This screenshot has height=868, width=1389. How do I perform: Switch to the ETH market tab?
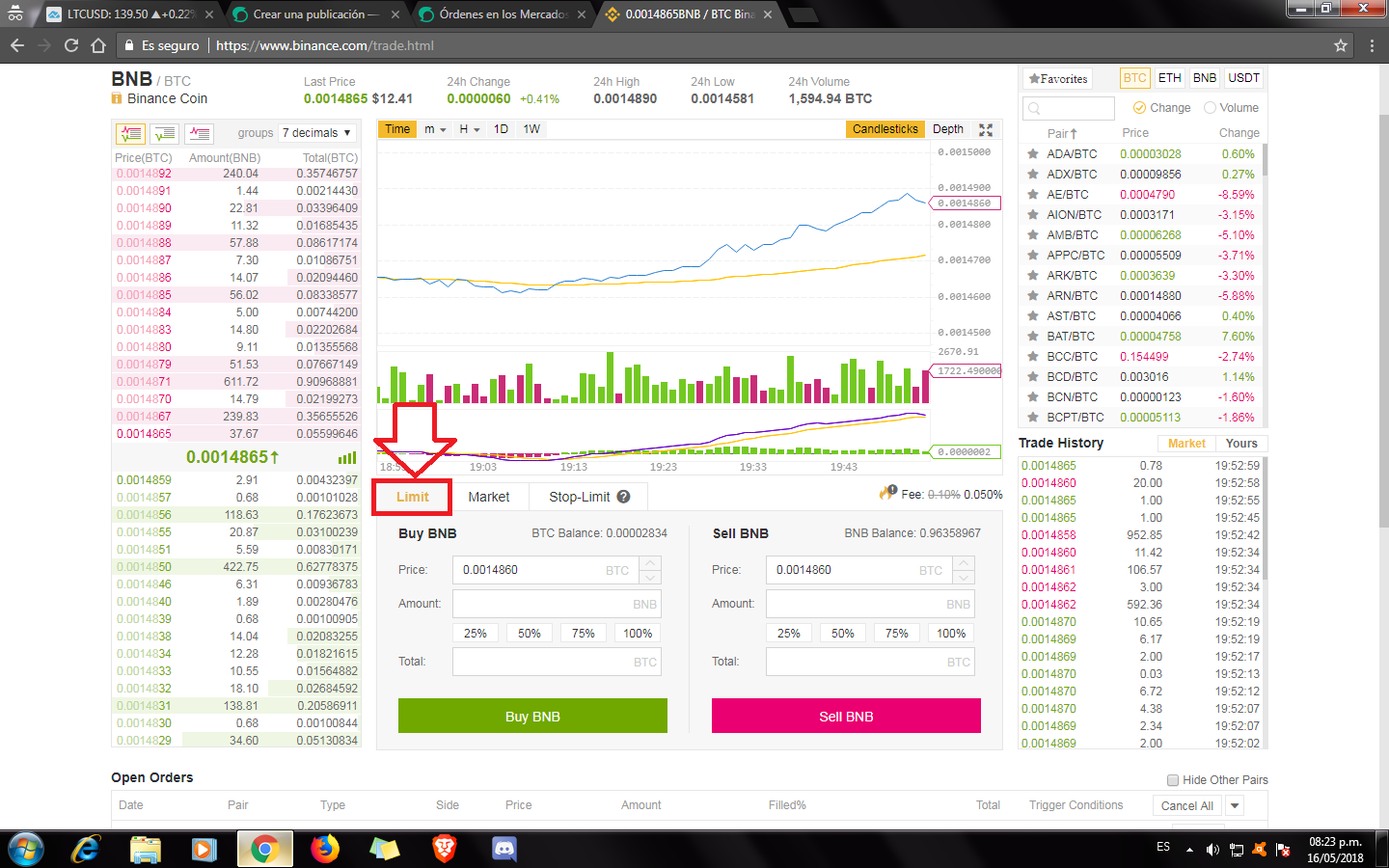[1169, 78]
